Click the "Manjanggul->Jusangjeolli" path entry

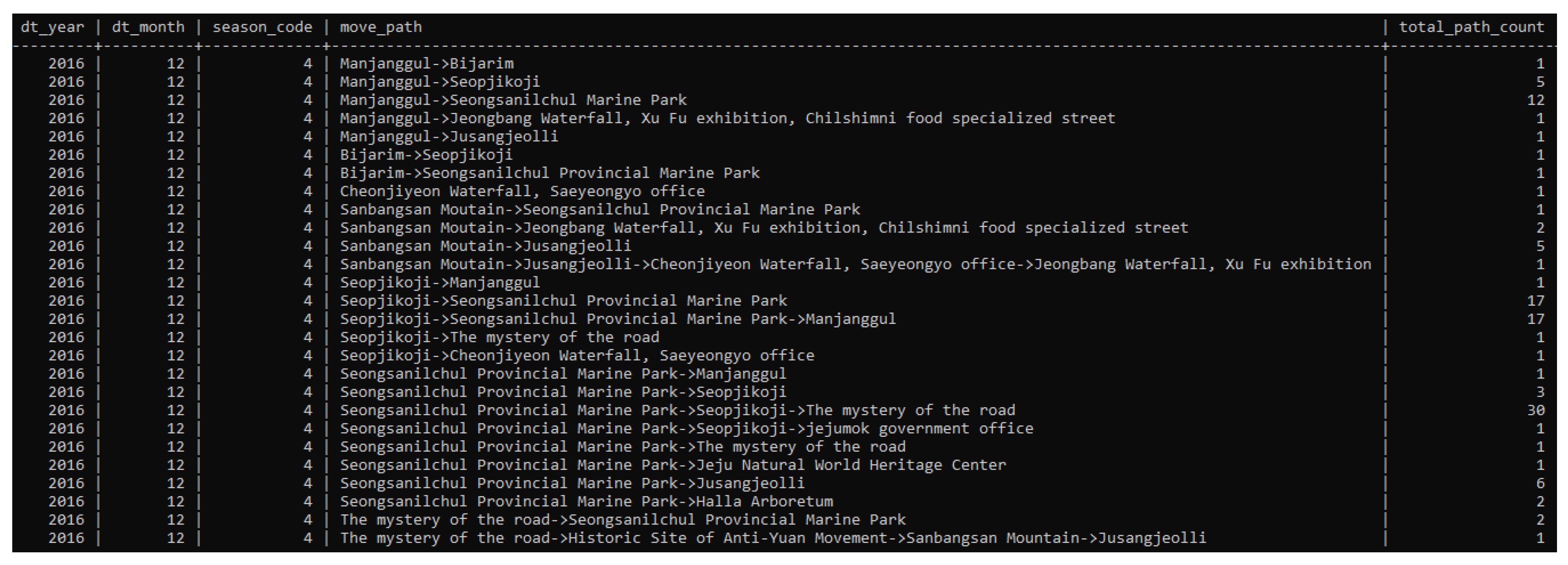coord(448,137)
